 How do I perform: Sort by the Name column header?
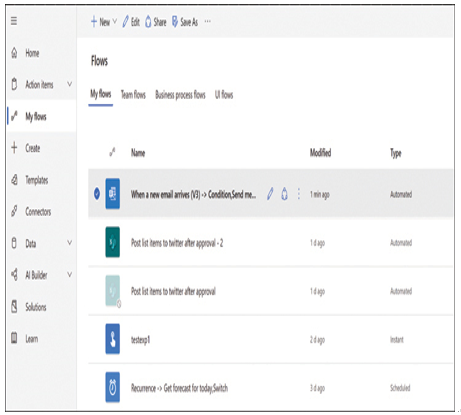pyautogui.click(x=138, y=153)
